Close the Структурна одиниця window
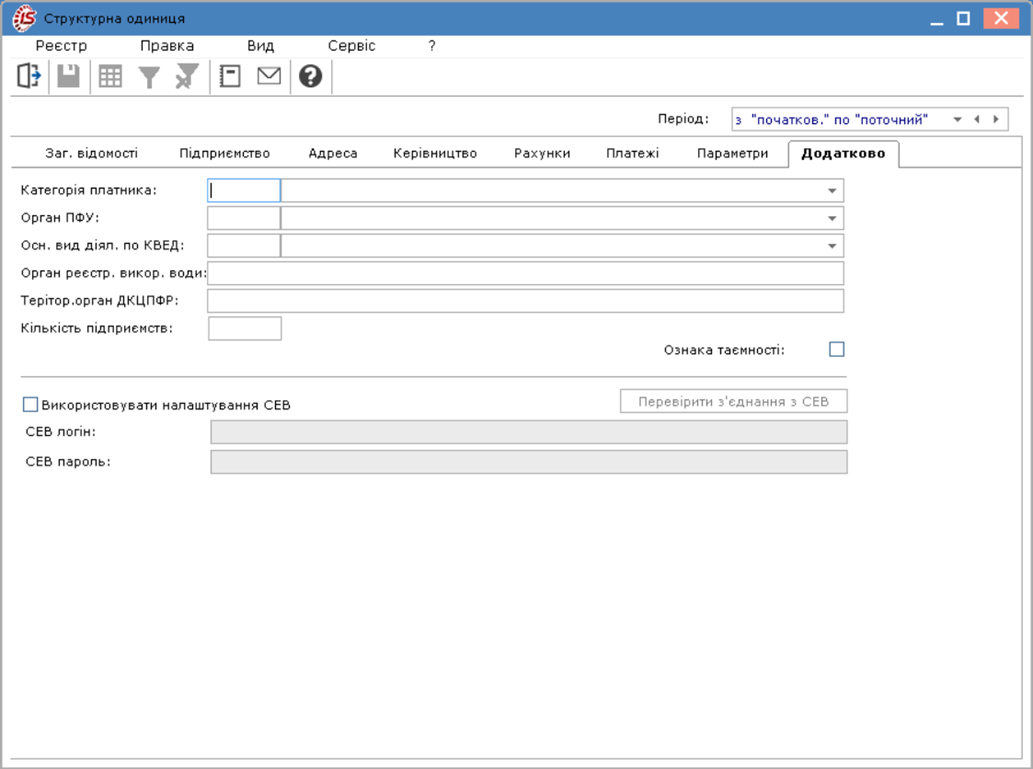The height and width of the screenshot is (769, 1033). point(1001,18)
